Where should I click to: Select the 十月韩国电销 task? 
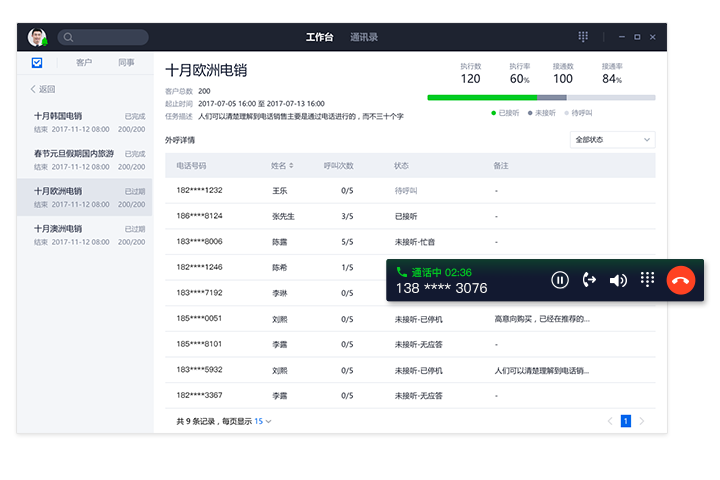[85, 122]
